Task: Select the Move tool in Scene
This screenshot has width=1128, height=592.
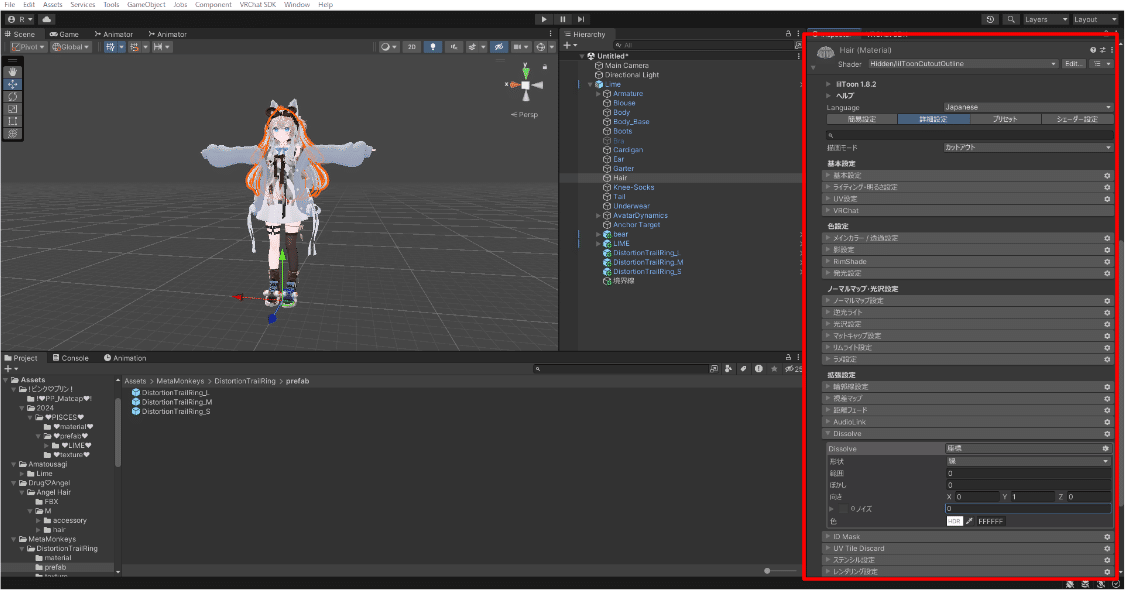Action: tap(12, 84)
